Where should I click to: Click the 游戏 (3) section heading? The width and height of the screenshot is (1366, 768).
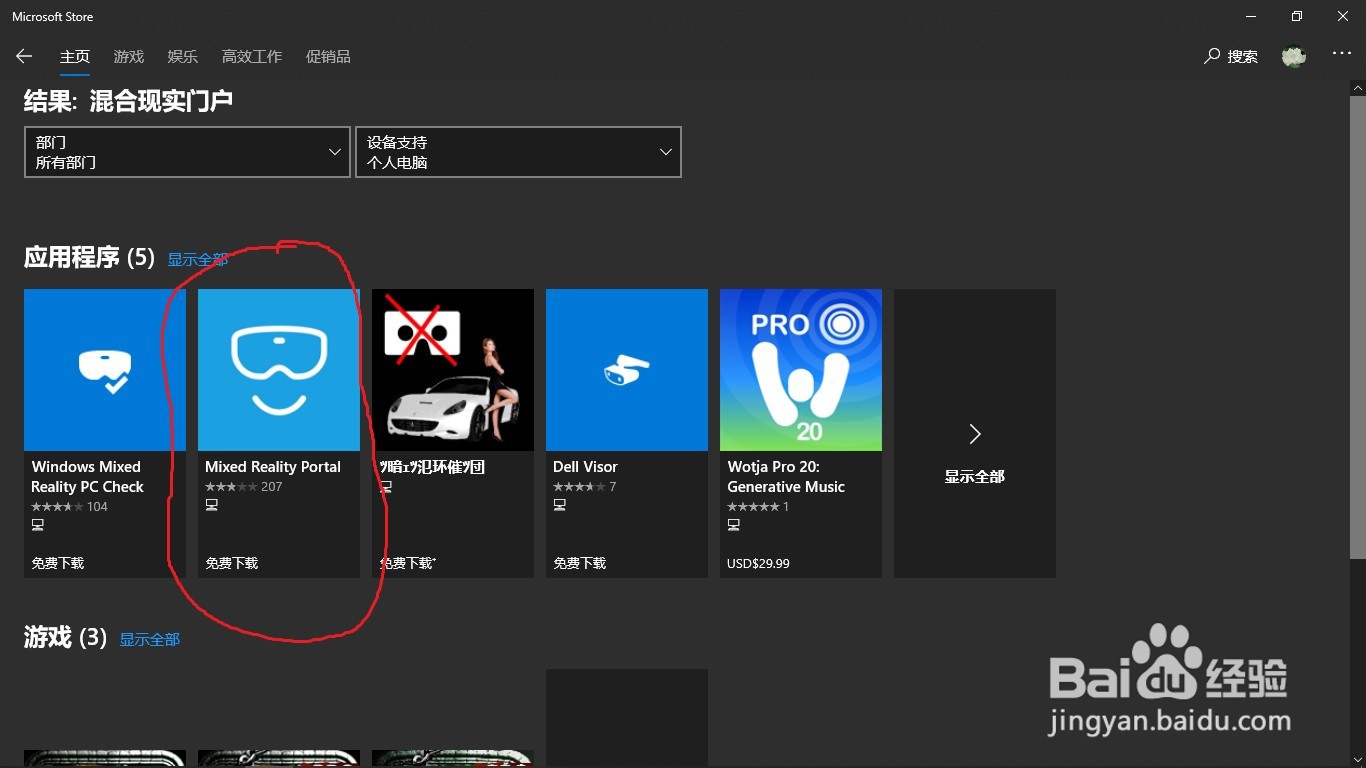click(65, 637)
